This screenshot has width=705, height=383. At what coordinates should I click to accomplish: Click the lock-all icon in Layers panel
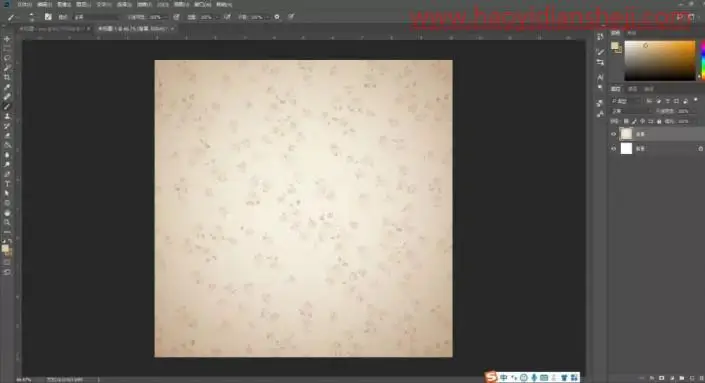coord(659,121)
